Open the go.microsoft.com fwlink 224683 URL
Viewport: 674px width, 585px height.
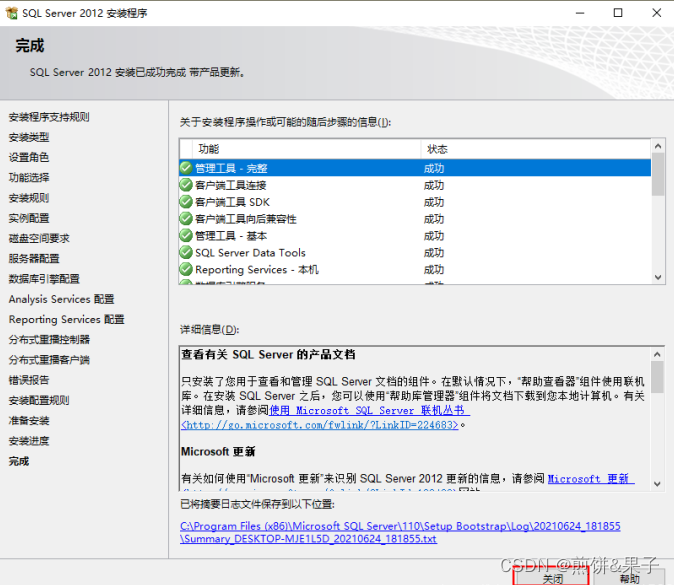[x=320, y=425]
